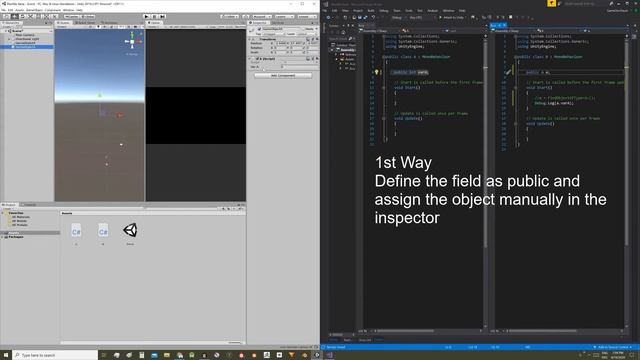Click Attach to Unity button
Screen dimensions: 640x360
(452, 18)
